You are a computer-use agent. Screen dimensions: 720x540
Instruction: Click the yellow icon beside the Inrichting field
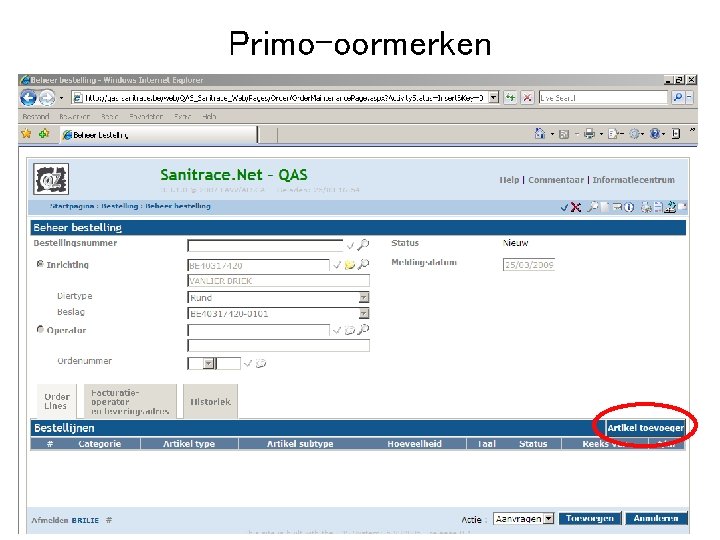[x=350, y=265]
